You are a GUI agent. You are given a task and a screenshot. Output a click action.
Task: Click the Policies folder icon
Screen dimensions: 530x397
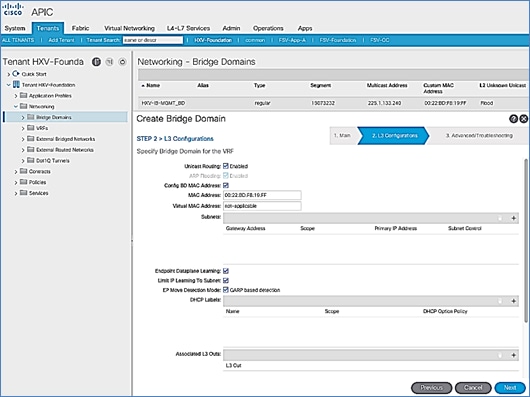pos(23,182)
